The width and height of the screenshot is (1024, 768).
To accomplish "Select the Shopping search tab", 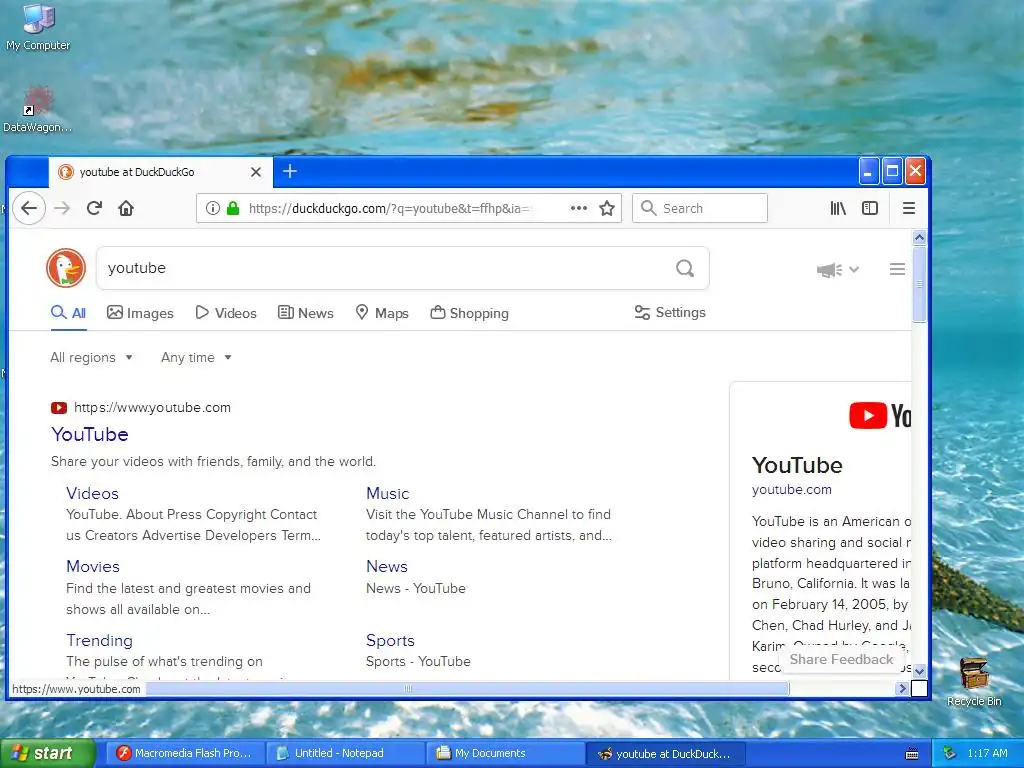I will point(470,313).
